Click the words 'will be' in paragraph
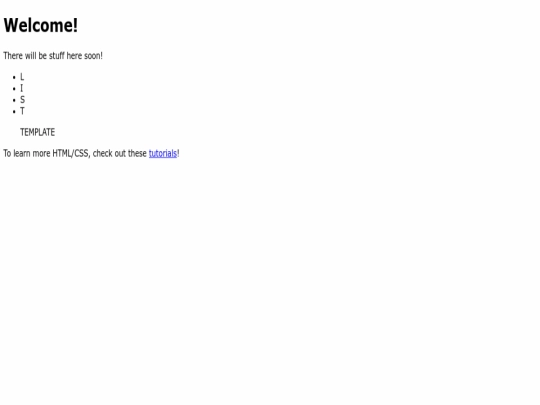 pos(36,55)
